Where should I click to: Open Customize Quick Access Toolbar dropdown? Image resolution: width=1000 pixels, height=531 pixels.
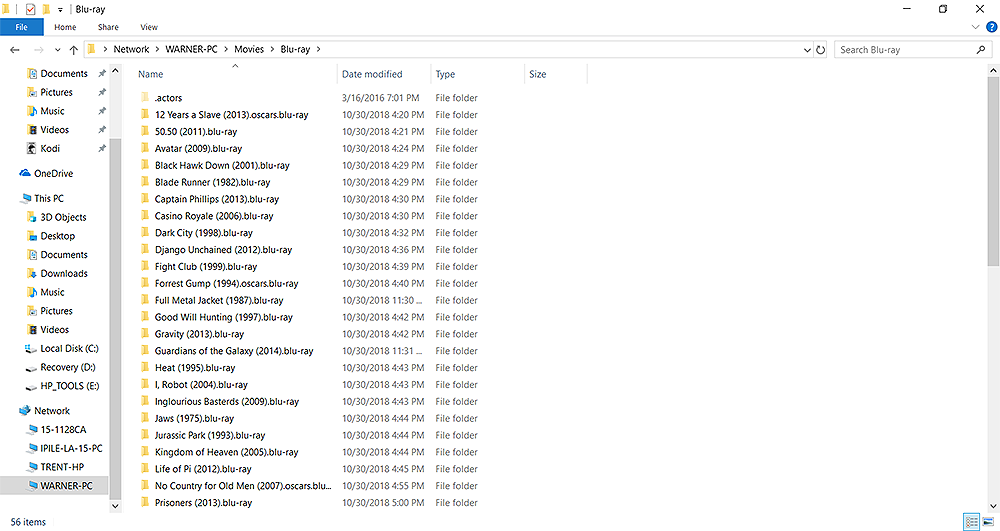click(x=60, y=10)
